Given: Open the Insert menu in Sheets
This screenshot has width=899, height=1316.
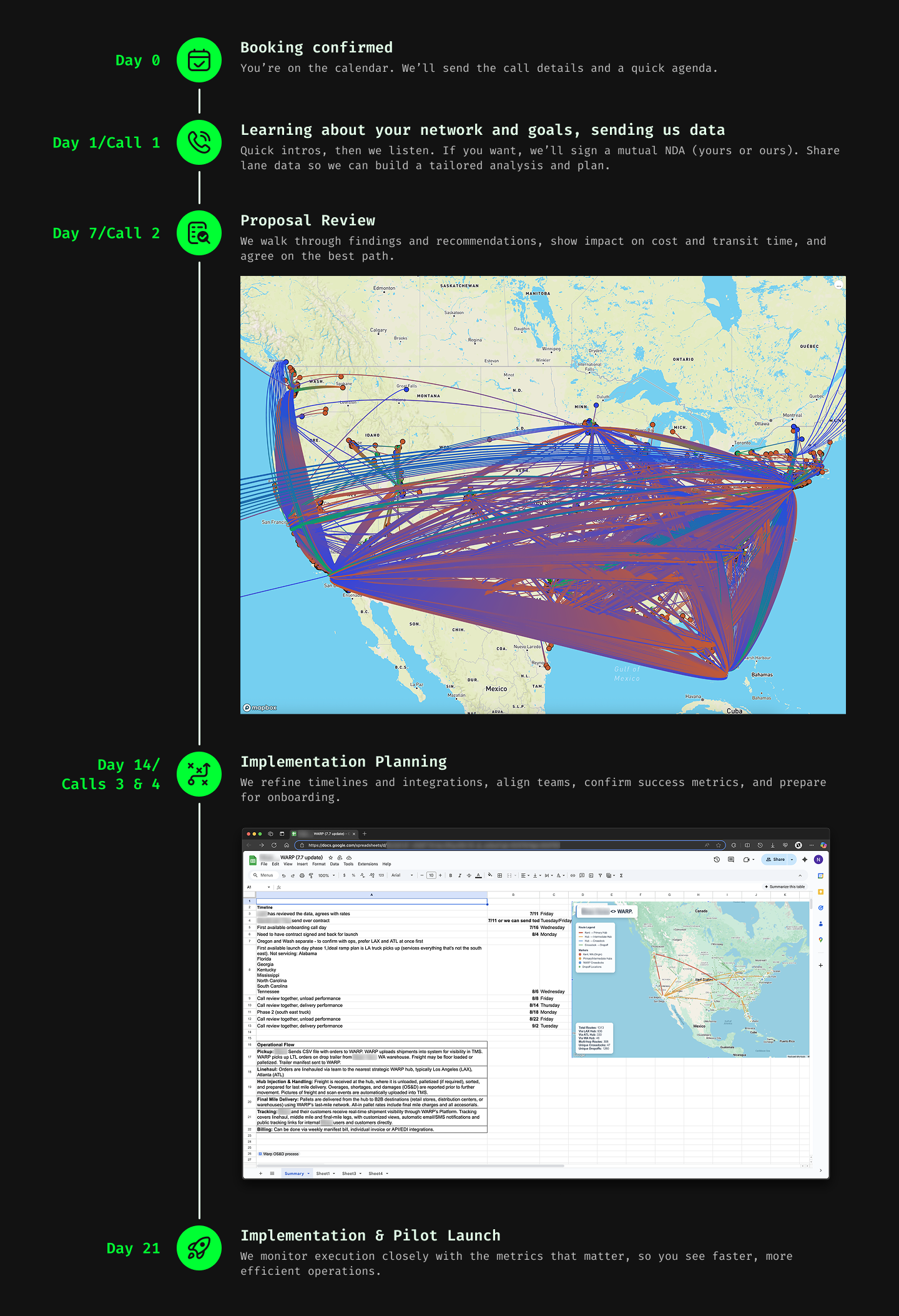Looking at the screenshot, I should 302,864.
